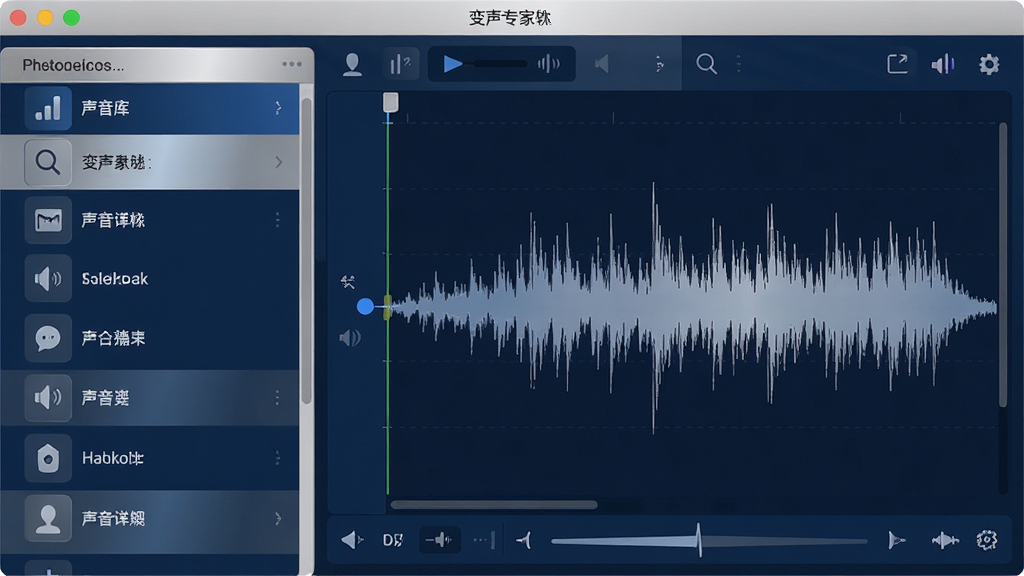Open settings gear in top toolbar
Screen dimensions: 1024x576
point(989,64)
